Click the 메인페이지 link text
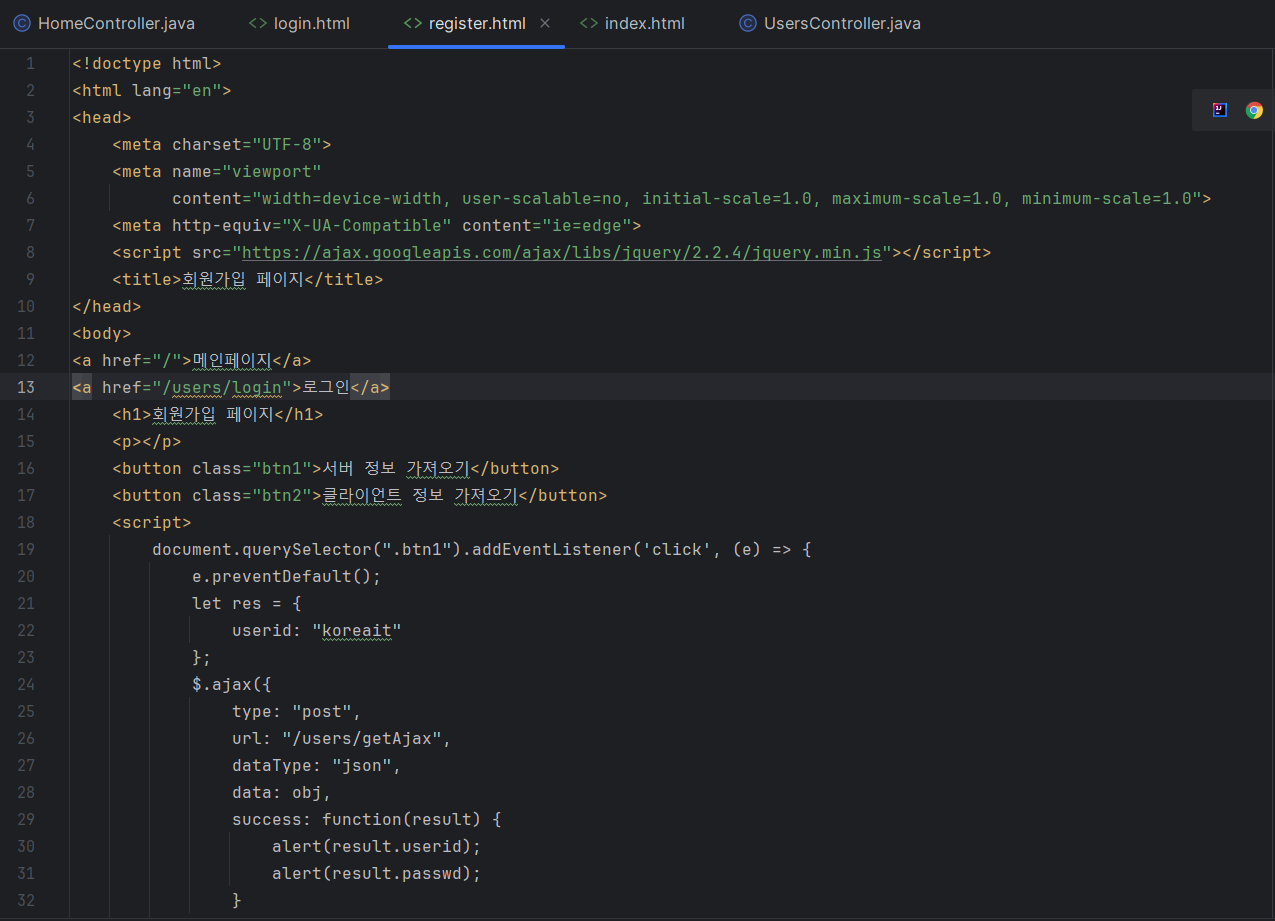The image size is (1275, 921). coord(232,361)
